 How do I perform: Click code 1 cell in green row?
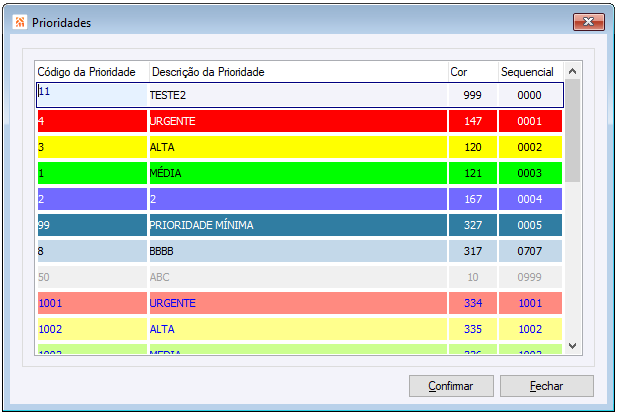click(92, 173)
